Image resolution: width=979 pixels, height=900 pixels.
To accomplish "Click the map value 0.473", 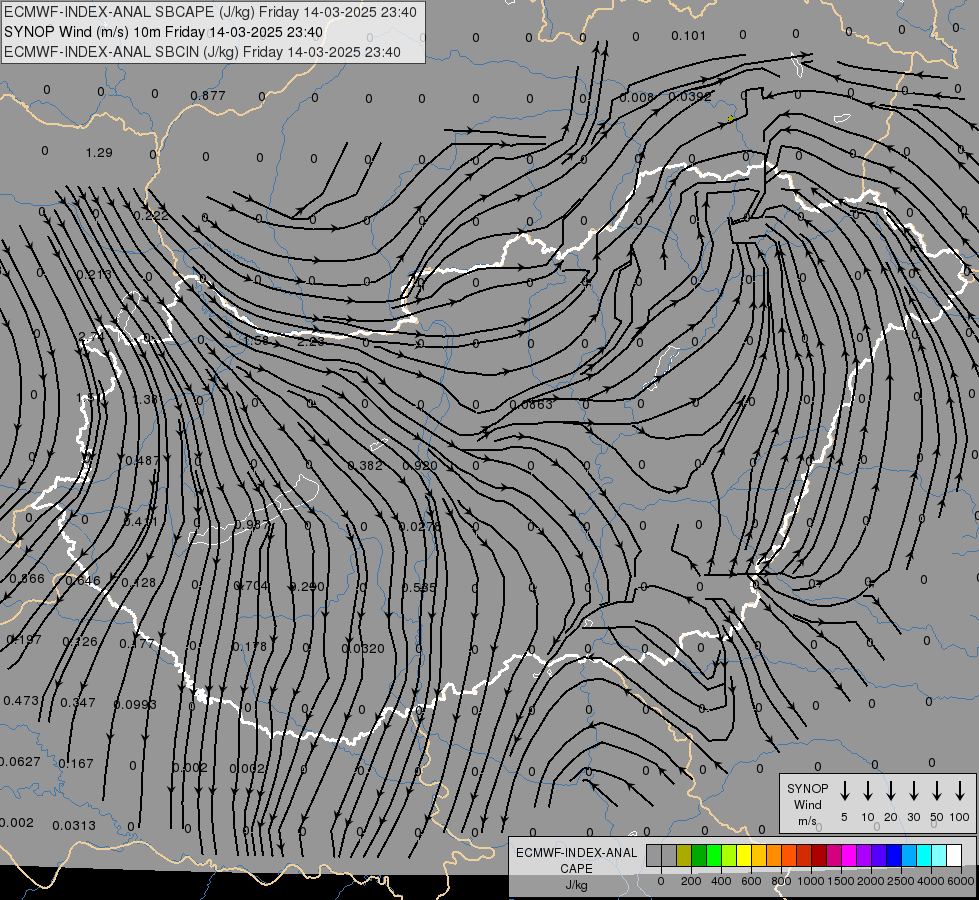I will [x=21, y=700].
